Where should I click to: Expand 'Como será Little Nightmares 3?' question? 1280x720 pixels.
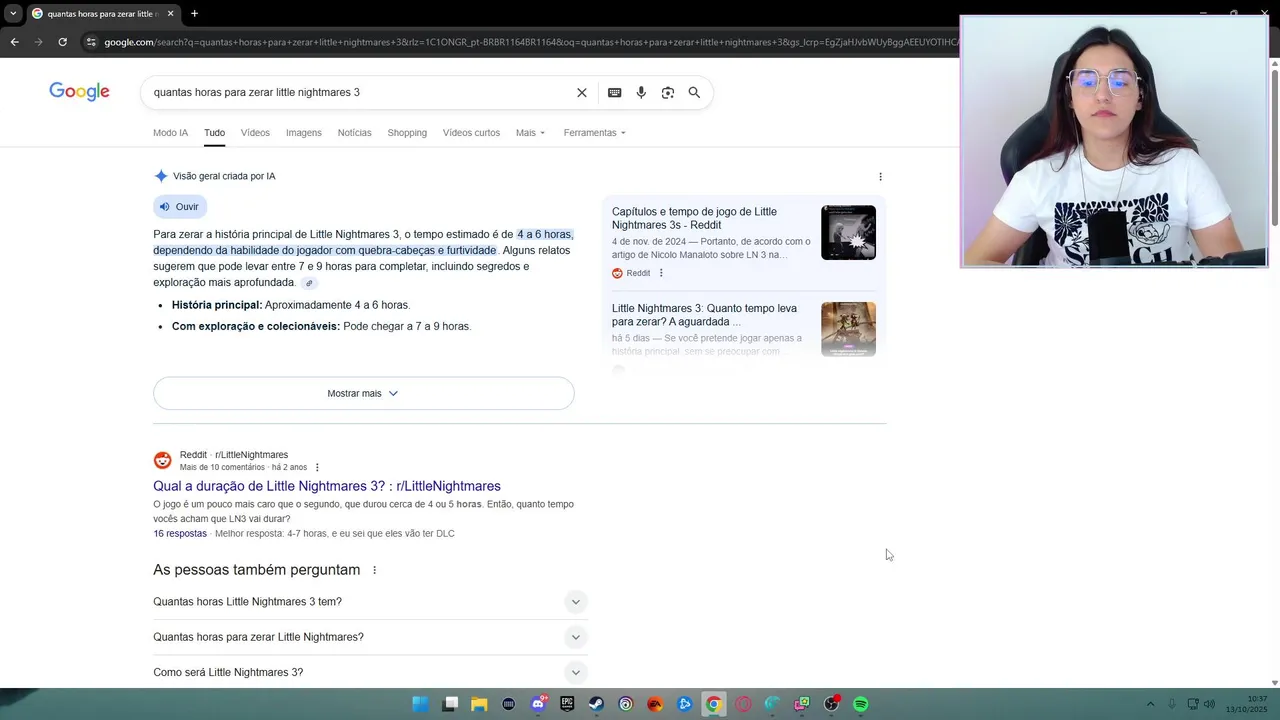click(x=369, y=672)
